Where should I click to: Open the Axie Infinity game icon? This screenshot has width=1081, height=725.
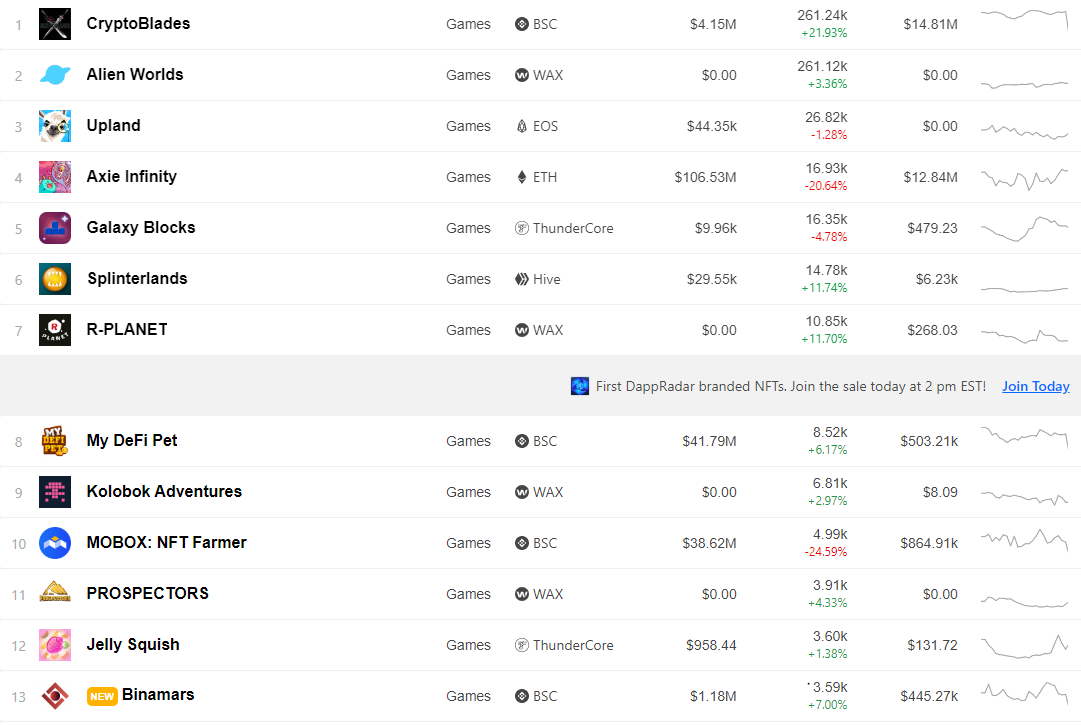(54, 177)
